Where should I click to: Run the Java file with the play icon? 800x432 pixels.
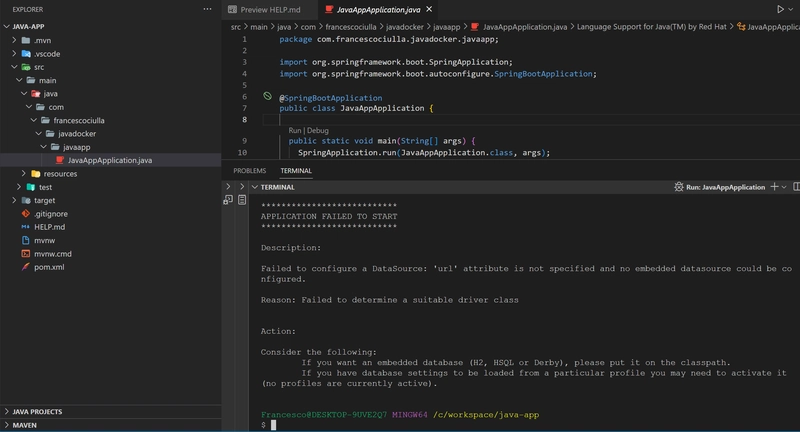point(780,9)
